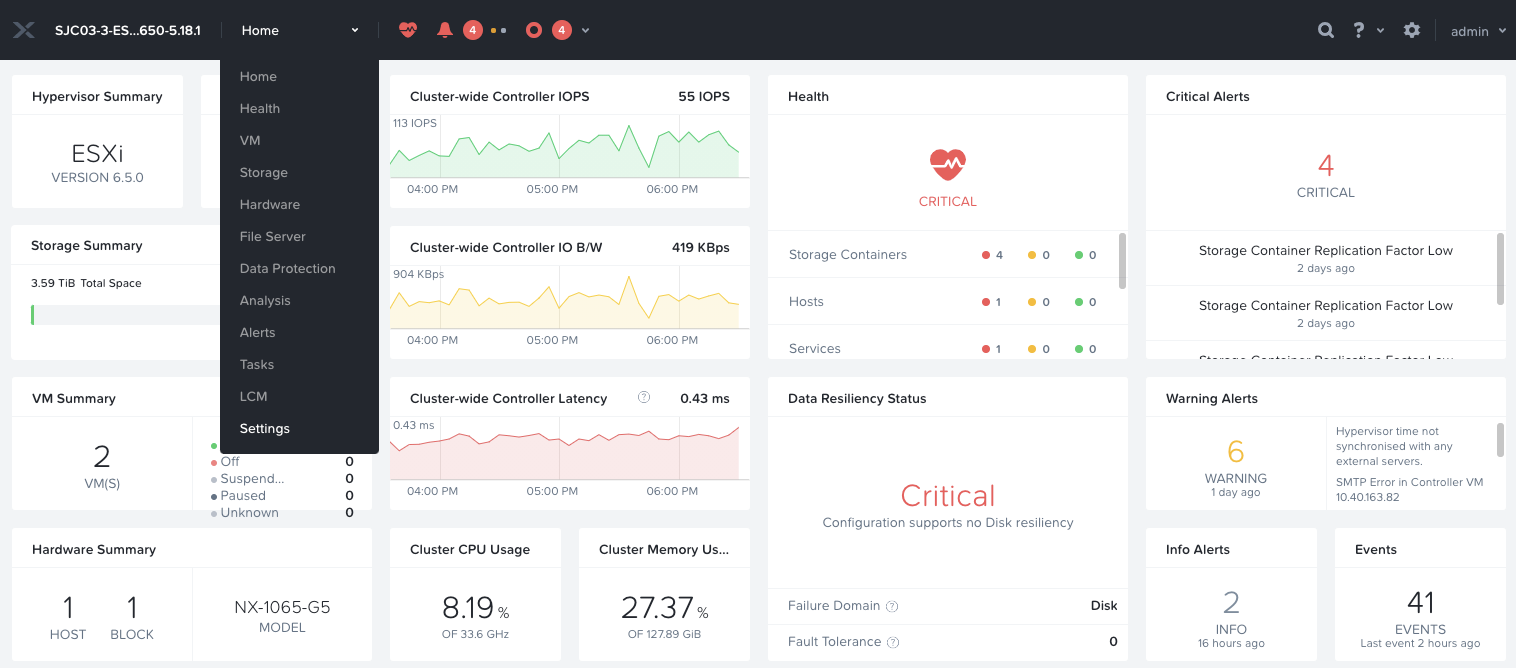
Task: Open the admin user dropdown
Action: pos(1479,31)
